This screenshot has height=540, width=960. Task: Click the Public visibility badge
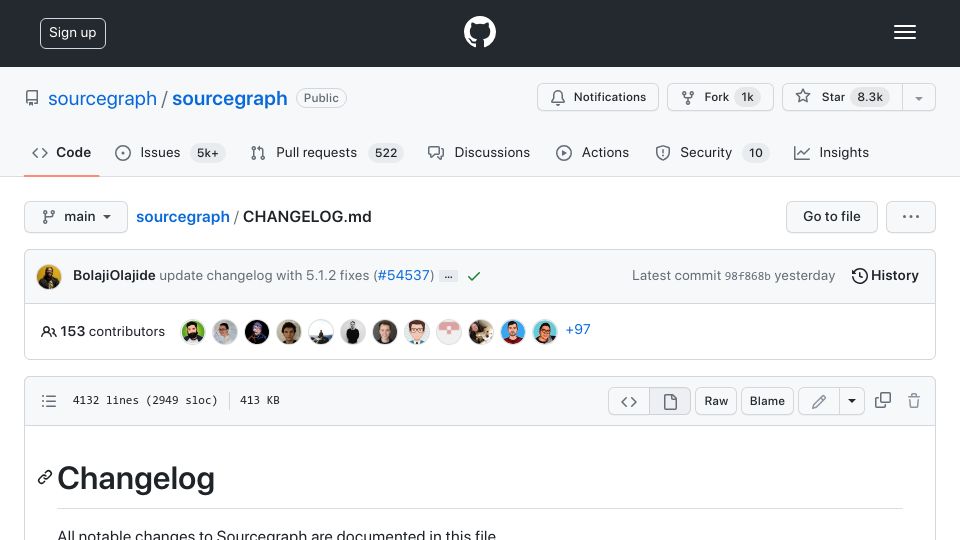[321, 98]
